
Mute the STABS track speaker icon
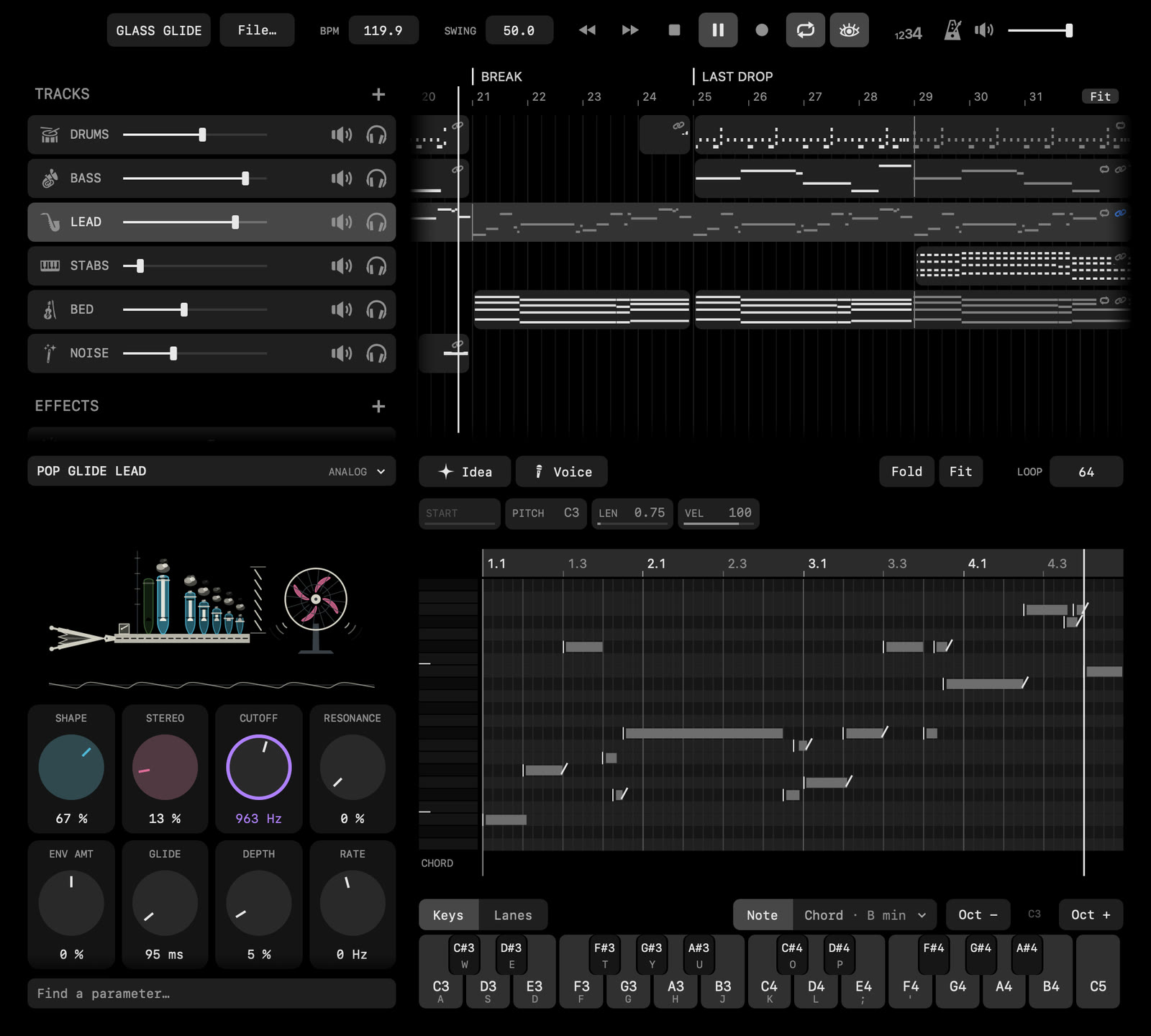[x=342, y=266]
